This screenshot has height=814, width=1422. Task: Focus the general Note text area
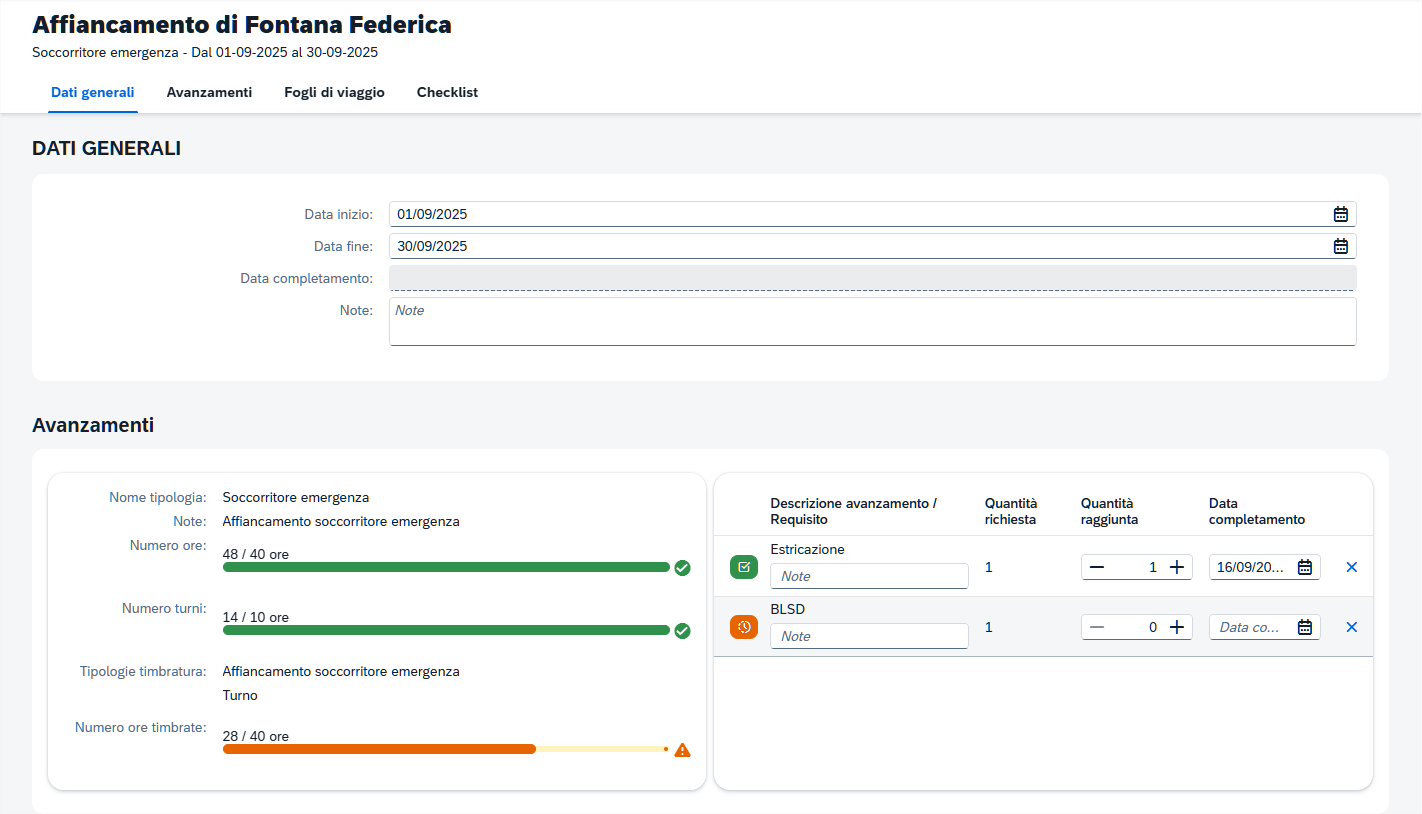pos(871,322)
